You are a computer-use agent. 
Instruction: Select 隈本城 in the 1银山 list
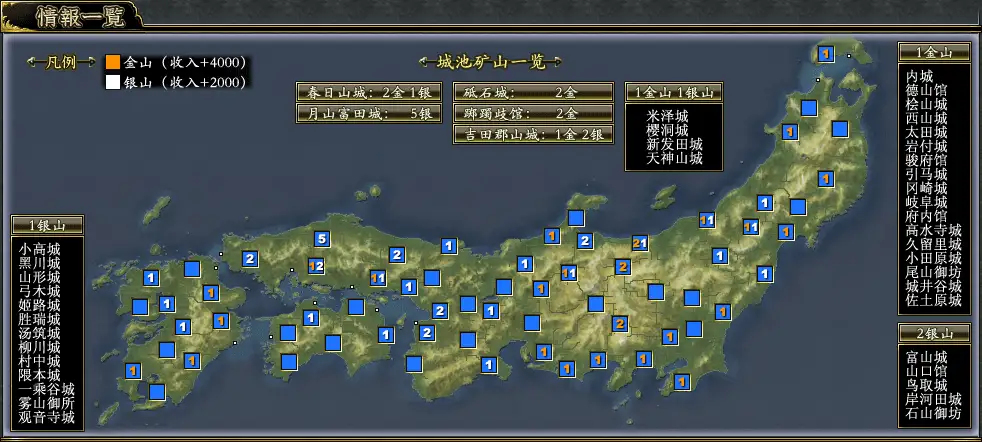click(x=39, y=375)
